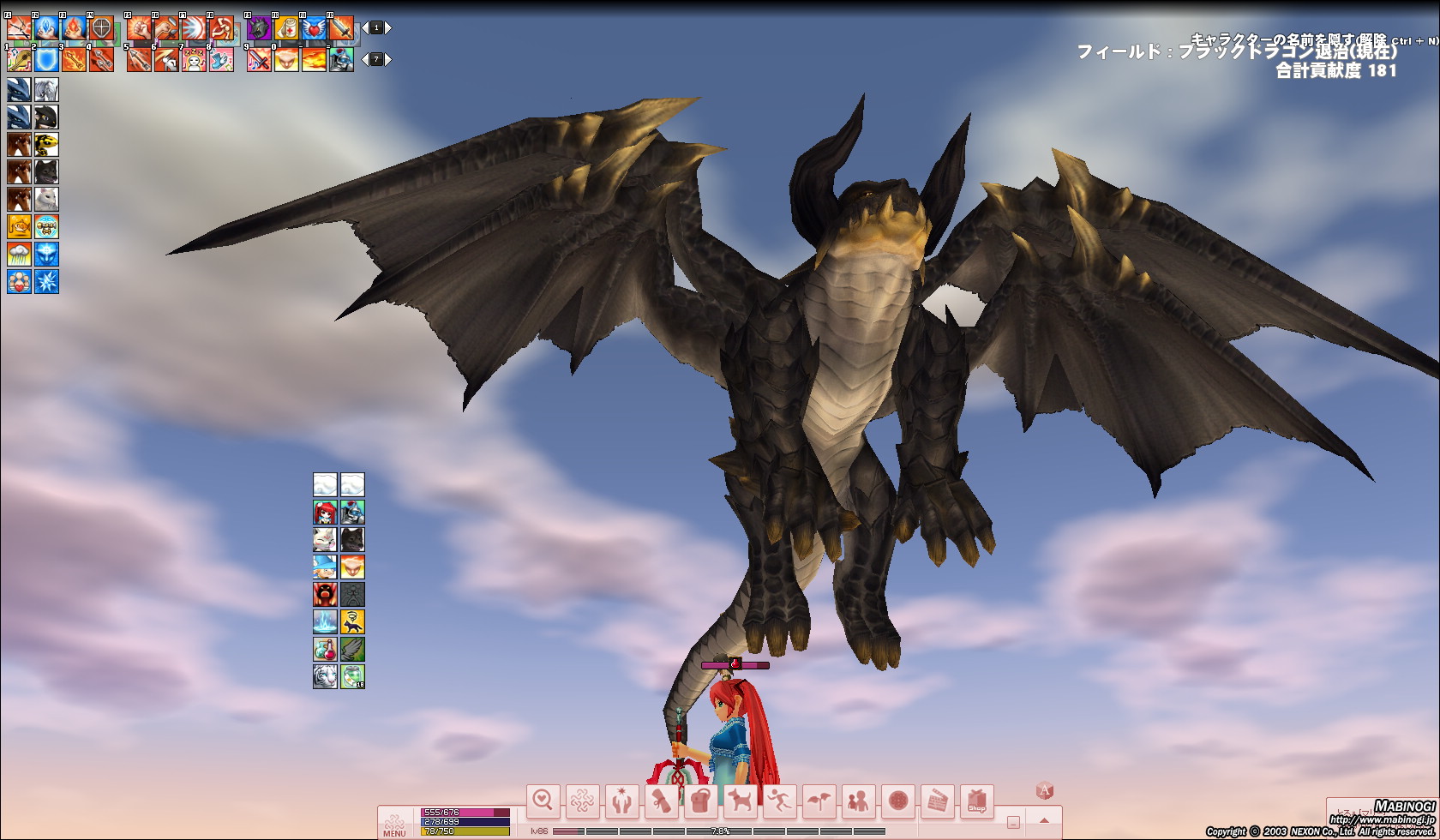The width and height of the screenshot is (1440, 840).
Task: Minimize the bottom bar with dash button
Action: [1013, 822]
